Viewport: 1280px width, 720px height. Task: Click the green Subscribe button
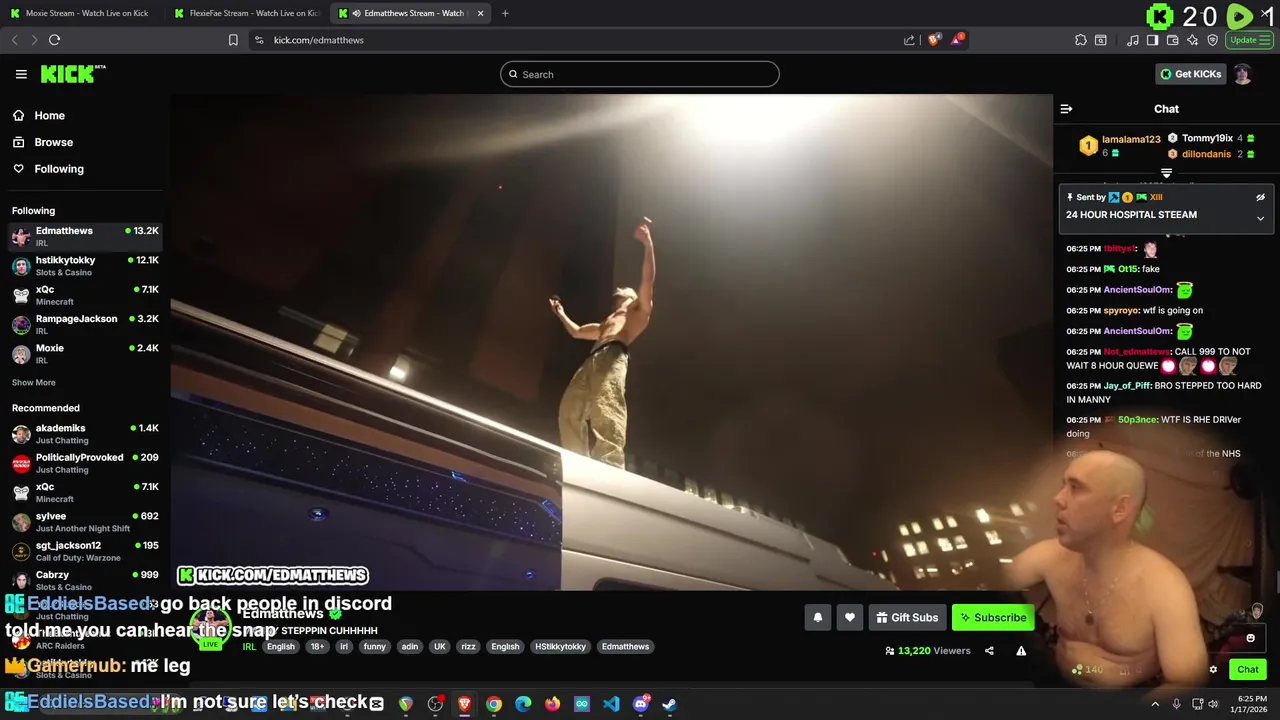993,618
